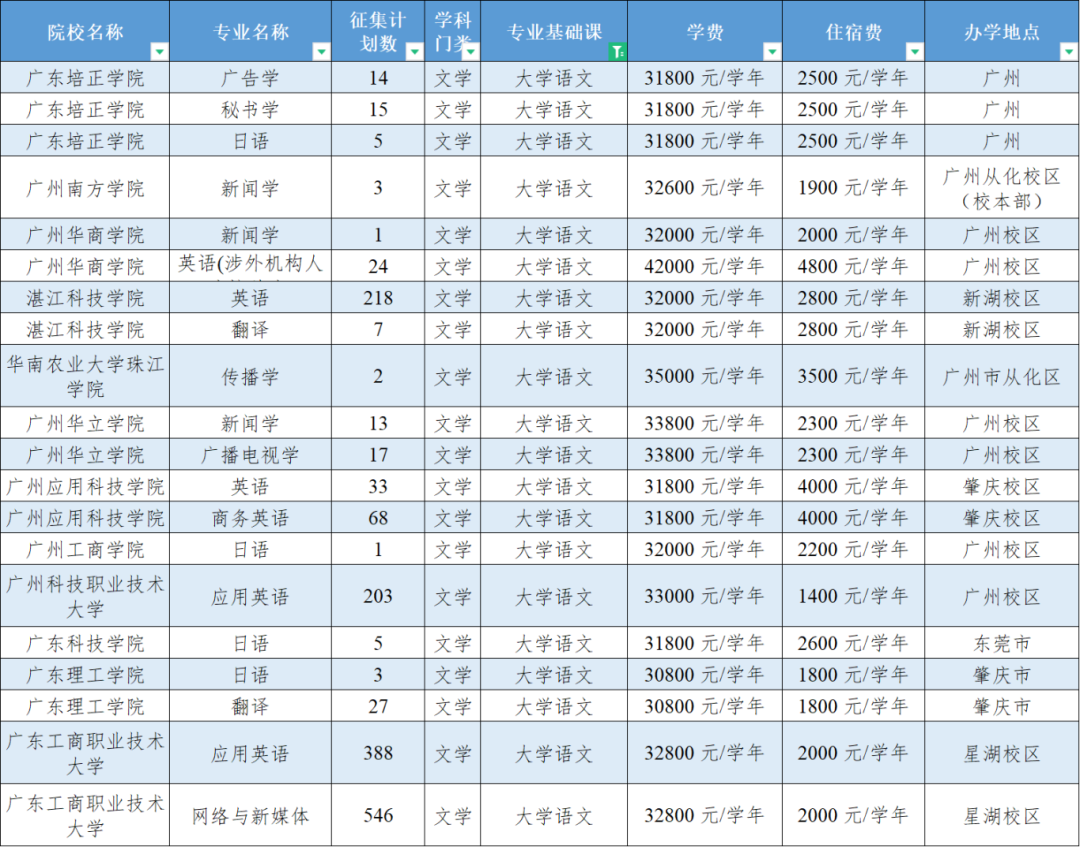Image resolution: width=1080 pixels, height=847 pixels.
Task: Click the 广州科技职业技术大学 school cell
Action: [x=85, y=596]
